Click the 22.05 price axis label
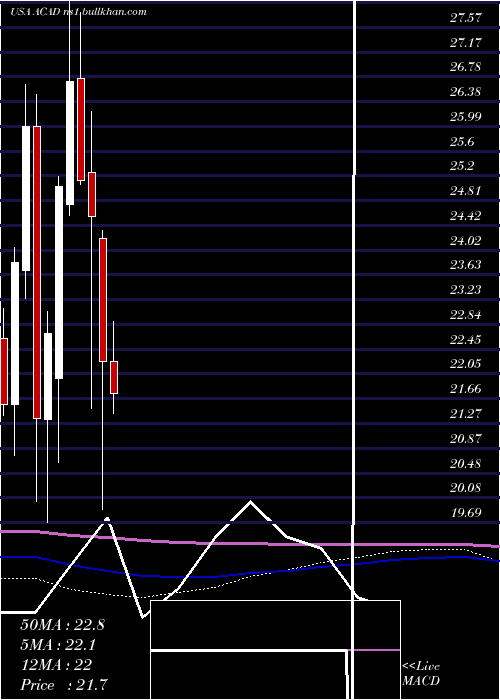This screenshot has width=500, height=700. (x=466, y=364)
